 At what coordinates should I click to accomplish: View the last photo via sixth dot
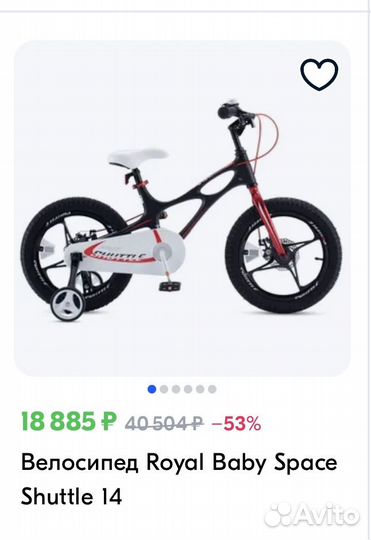(x=212, y=389)
